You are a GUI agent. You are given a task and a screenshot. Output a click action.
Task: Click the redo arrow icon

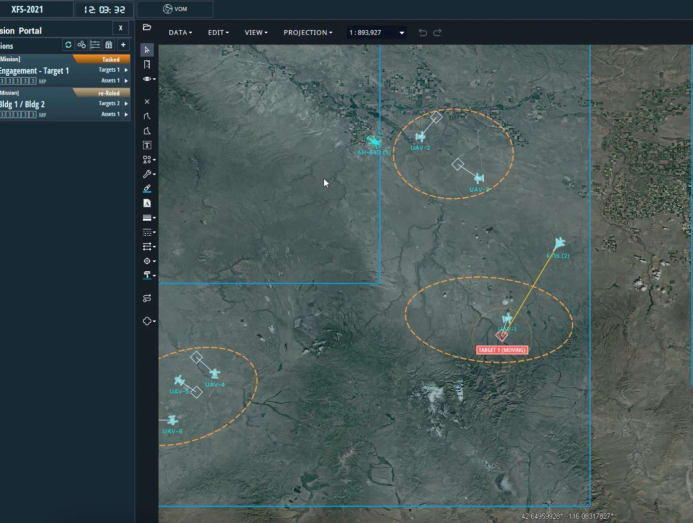[438, 32]
